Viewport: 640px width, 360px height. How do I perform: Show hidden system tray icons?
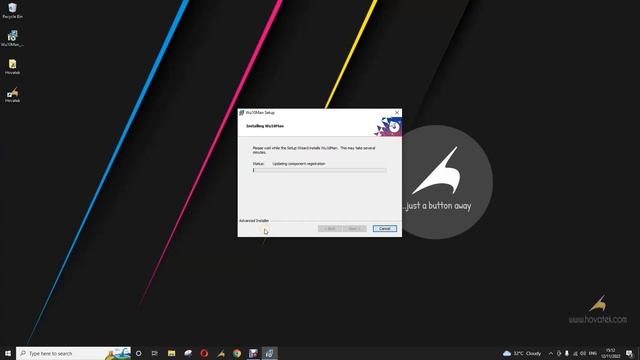click(x=551, y=353)
